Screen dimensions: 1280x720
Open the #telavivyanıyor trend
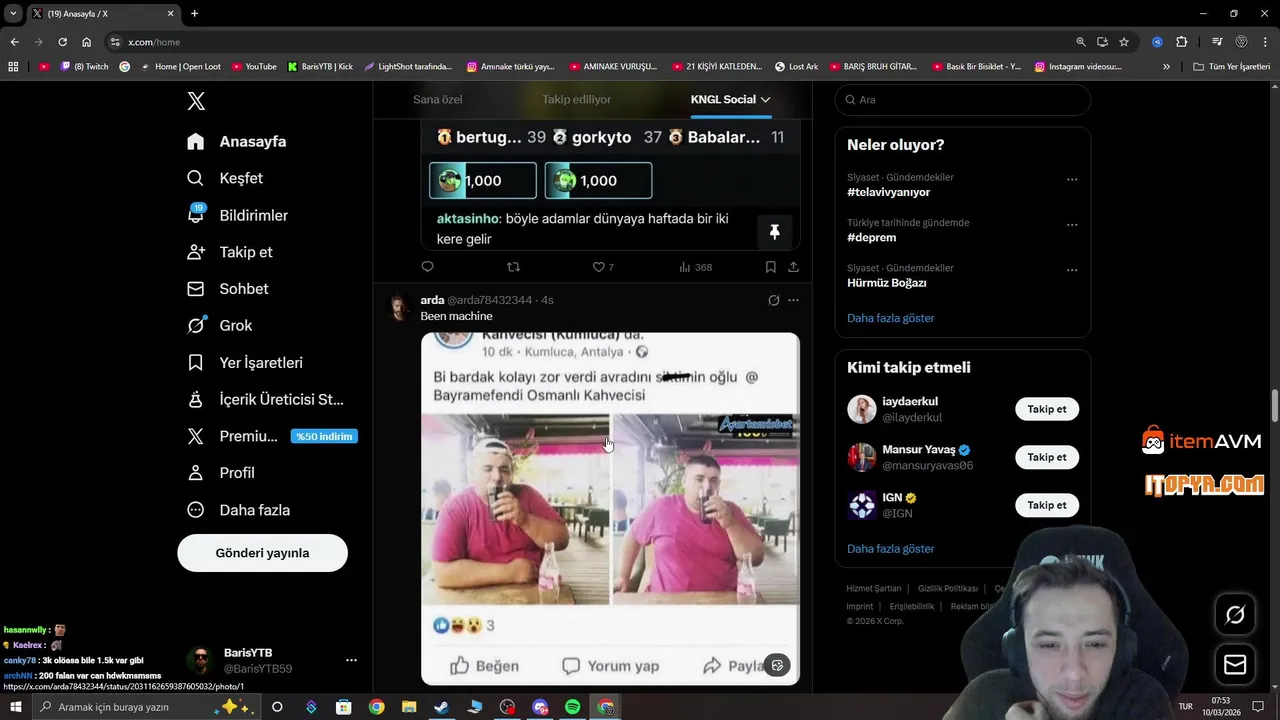[x=888, y=192]
